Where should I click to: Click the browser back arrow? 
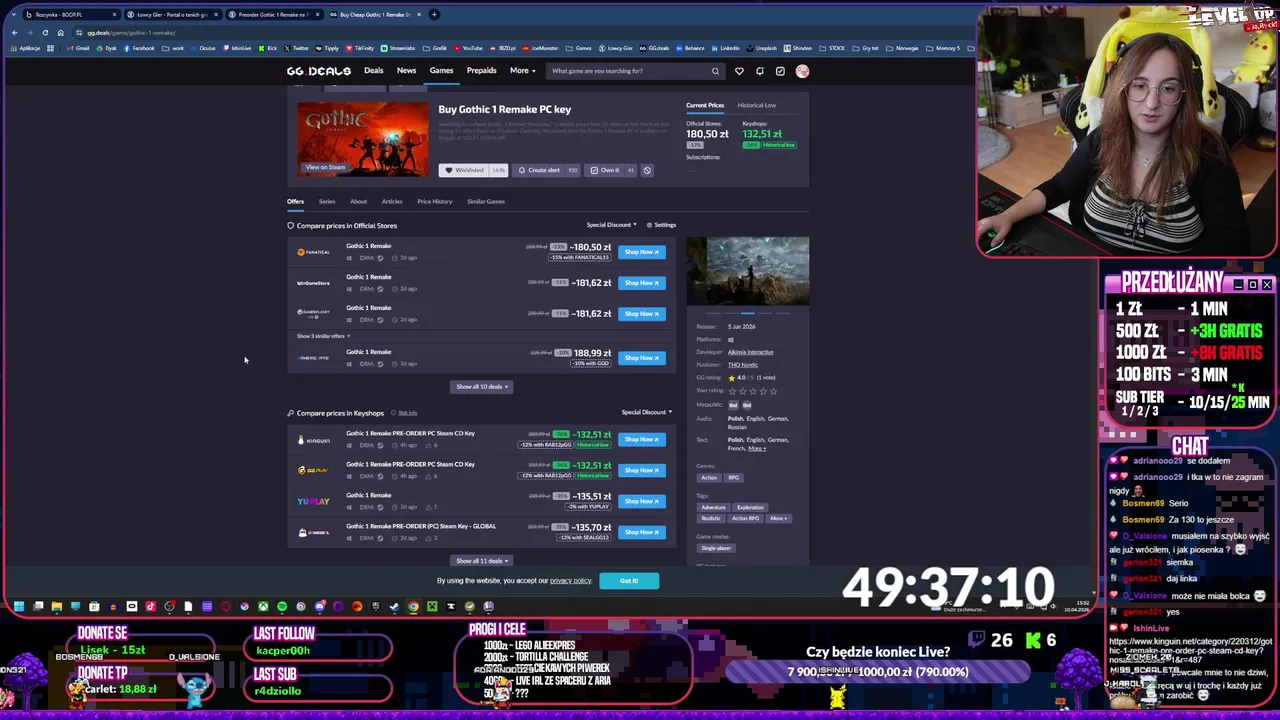14,33
